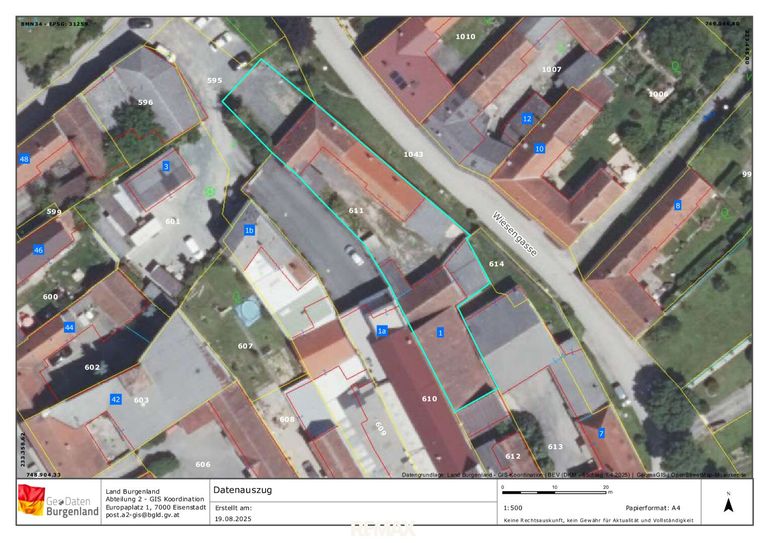Screen dimensions: 768x543
Task: Click rotated parcel label 609
Action: [x=381, y=428]
